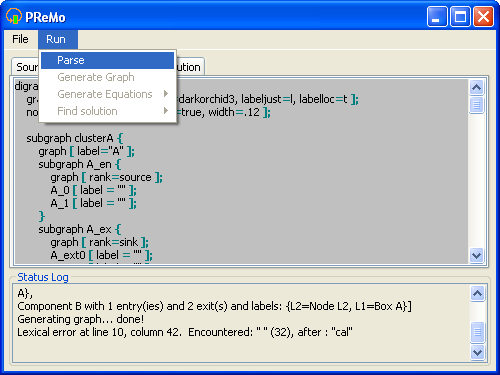
Task: Click the 'subgraph A_en {' line
Action: [80, 164]
